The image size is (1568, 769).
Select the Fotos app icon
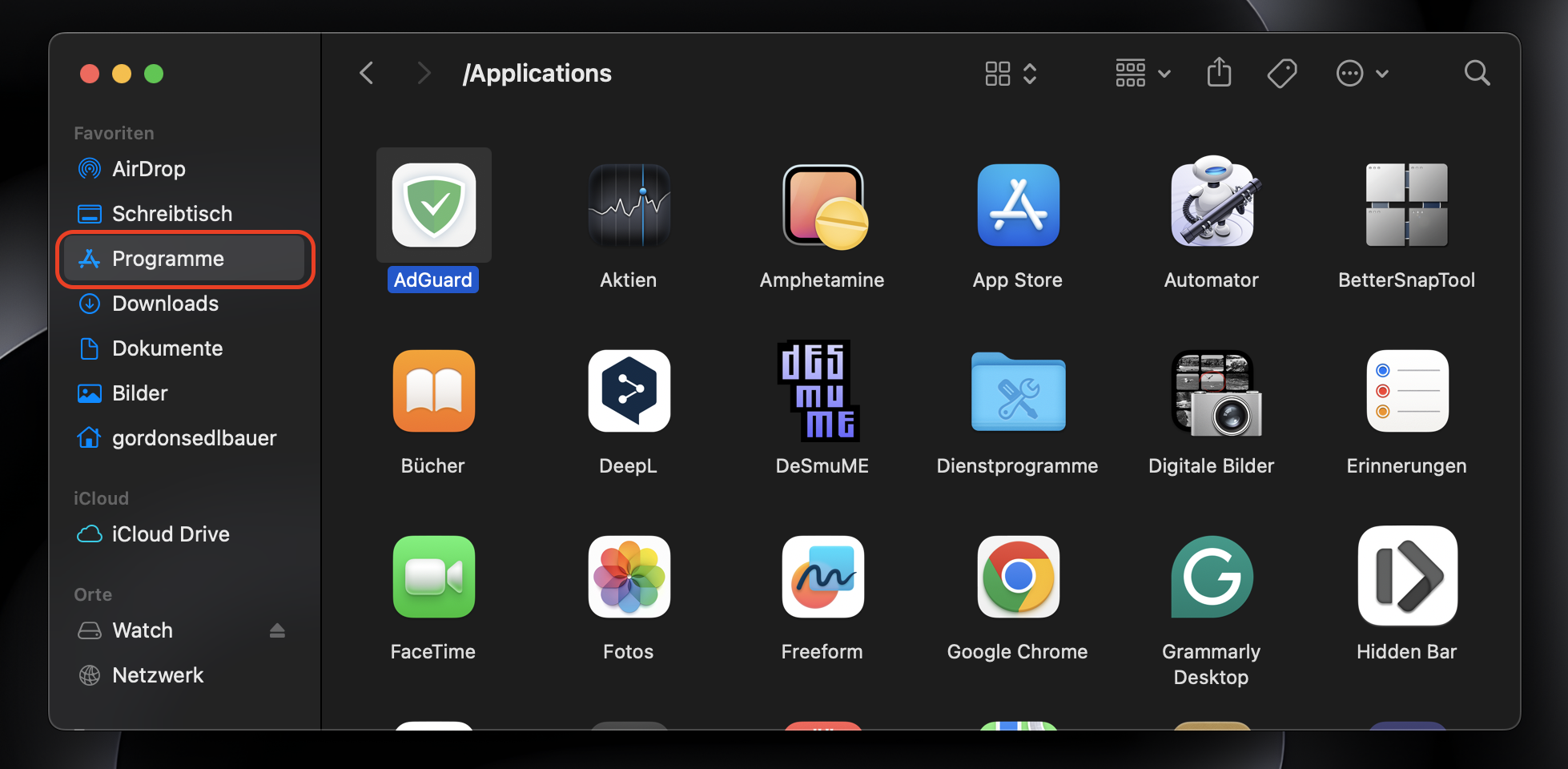[629, 577]
